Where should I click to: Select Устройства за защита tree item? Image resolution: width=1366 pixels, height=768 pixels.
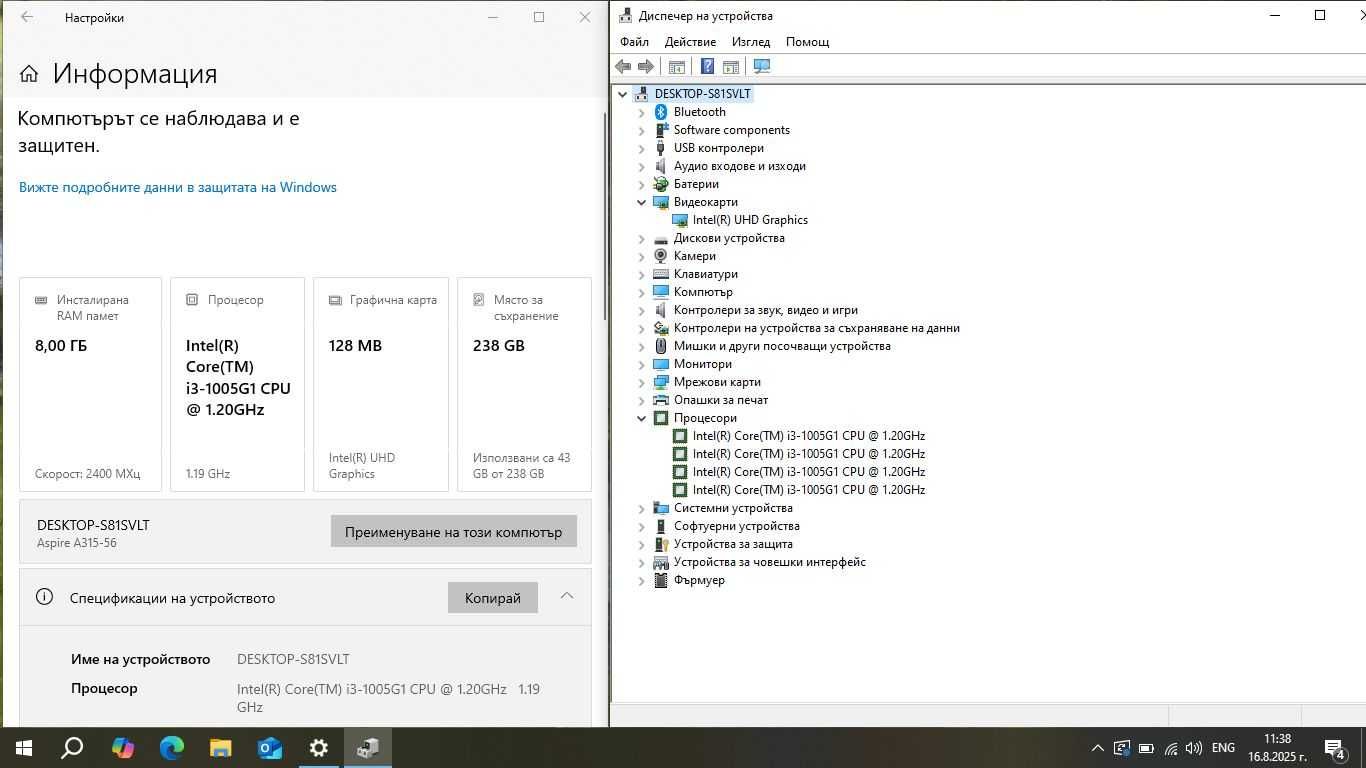tap(733, 544)
